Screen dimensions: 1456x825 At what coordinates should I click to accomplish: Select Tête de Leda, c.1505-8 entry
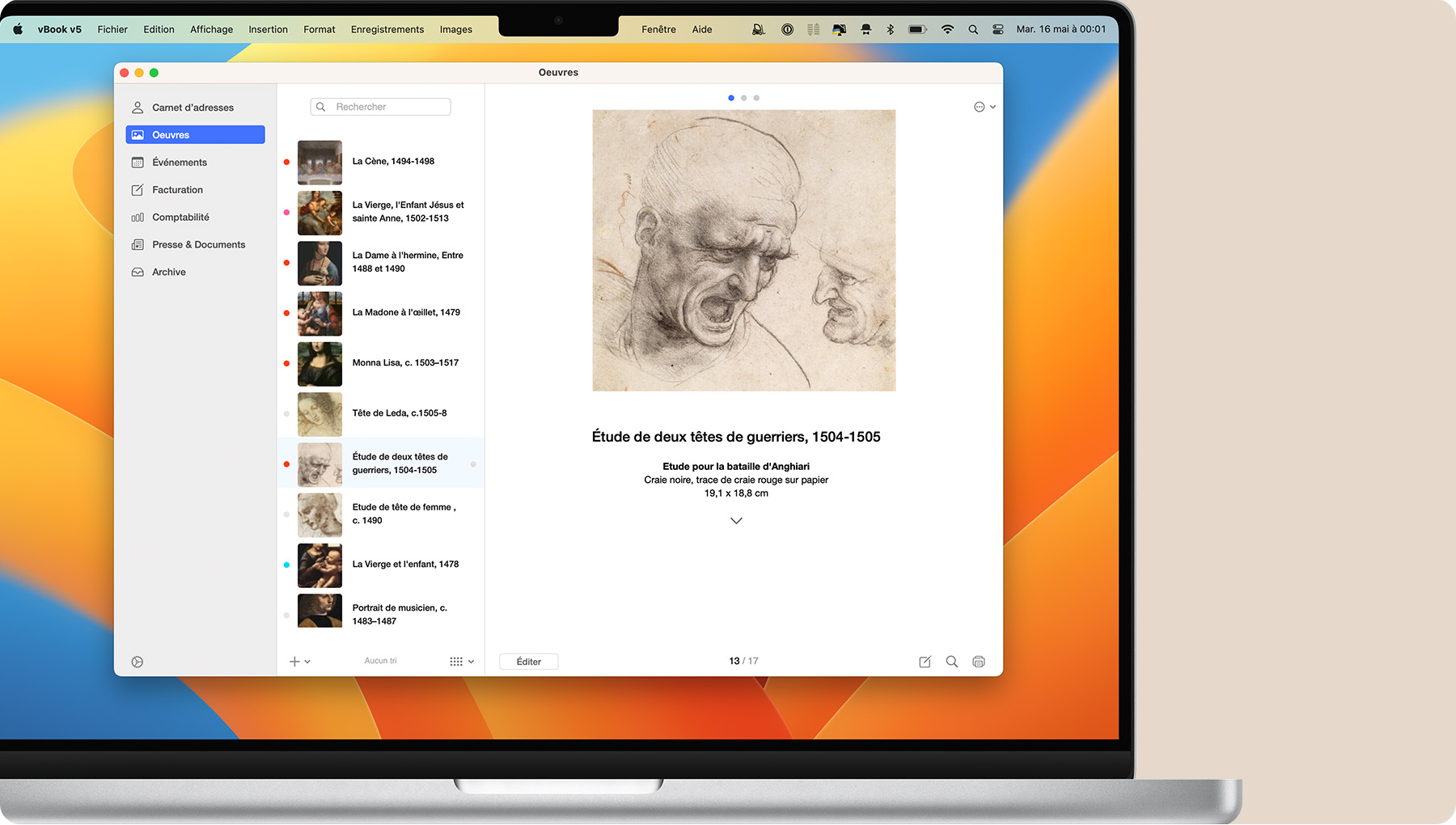381,414
